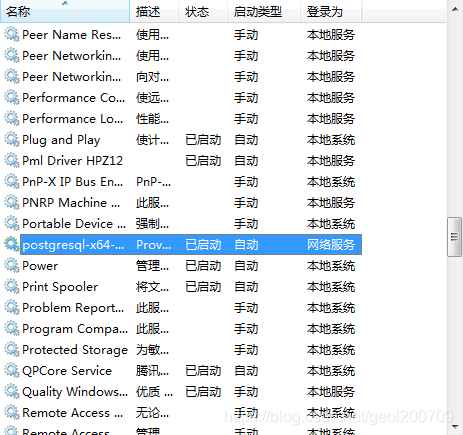Click 自动 startup type in Power row
Image resolution: width=463 pixels, height=435 pixels.
246,266
